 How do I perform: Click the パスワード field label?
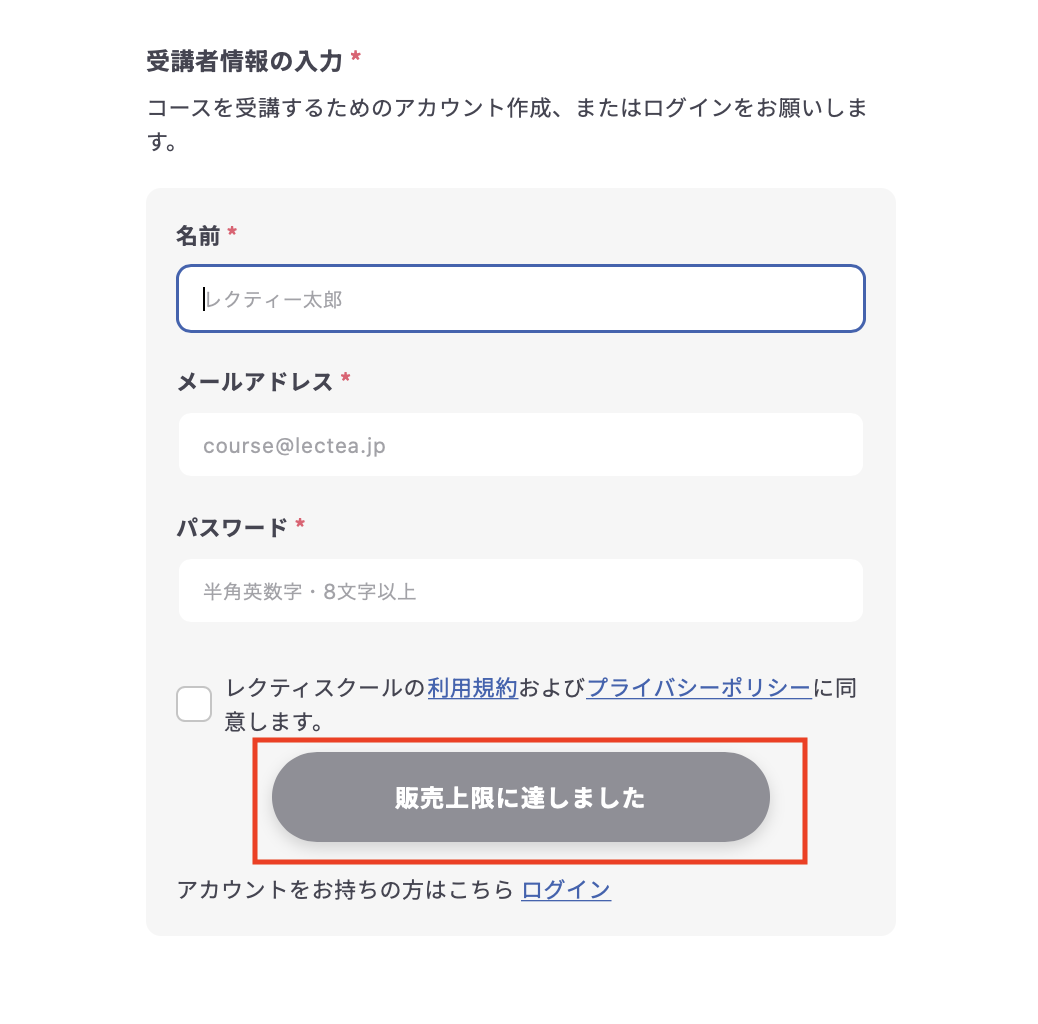pos(232,527)
